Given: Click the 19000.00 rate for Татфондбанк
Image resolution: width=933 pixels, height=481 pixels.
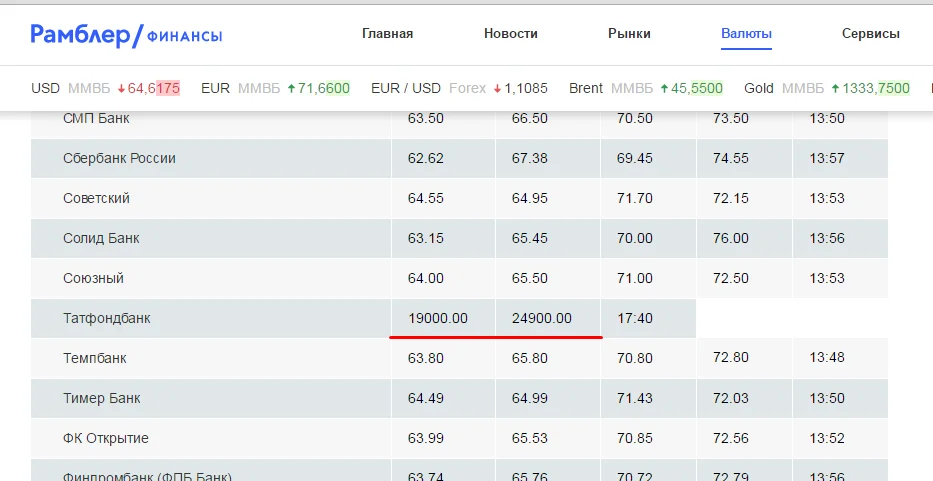Looking at the screenshot, I should pyautogui.click(x=438, y=318).
